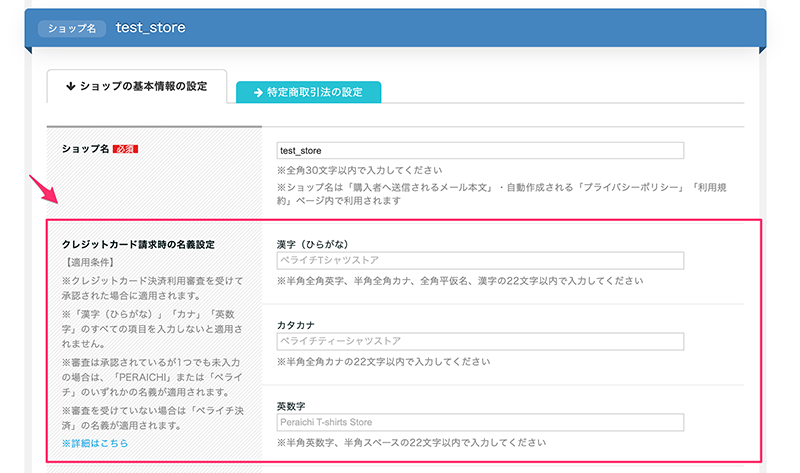
Task: Select the カタカナ name input field
Action: tap(480, 342)
